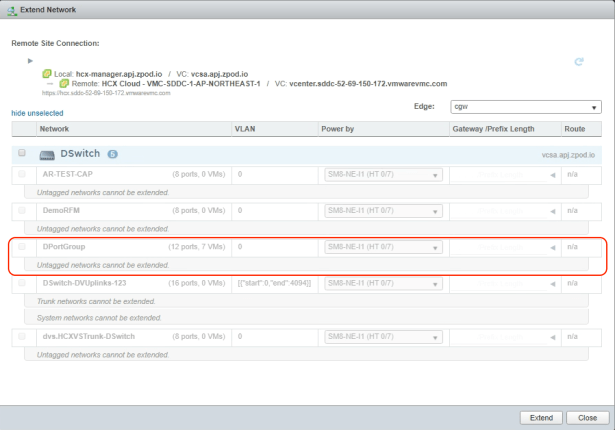Click the Extend Network title icon
615x430 pixels.
point(11,10)
